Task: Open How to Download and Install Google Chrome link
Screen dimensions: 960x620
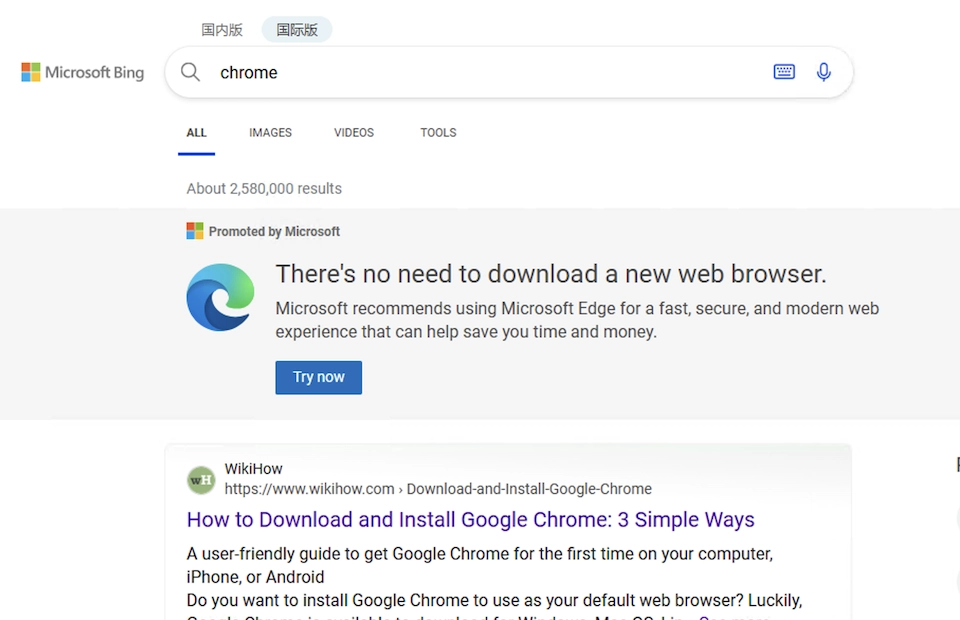Action: coord(470,520)
